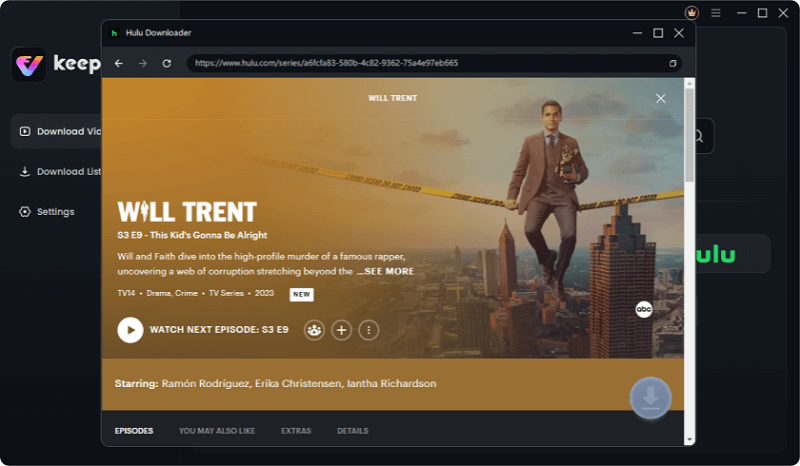Viewport: 800px width, 466px height.
Task: Click the Hulu URL address bar
Action: [434, 63]
